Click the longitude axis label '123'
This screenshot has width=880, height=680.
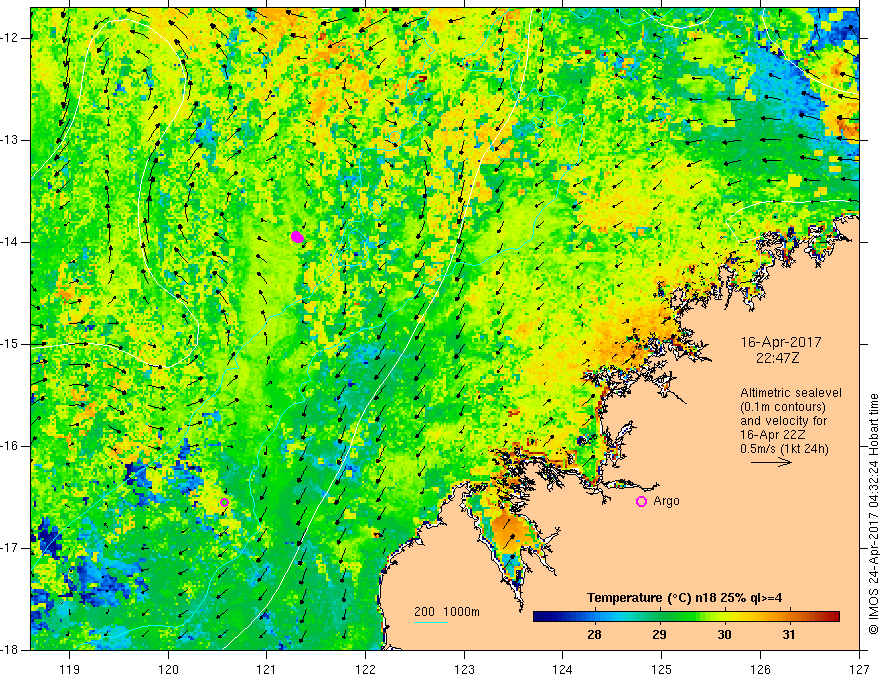464,669
